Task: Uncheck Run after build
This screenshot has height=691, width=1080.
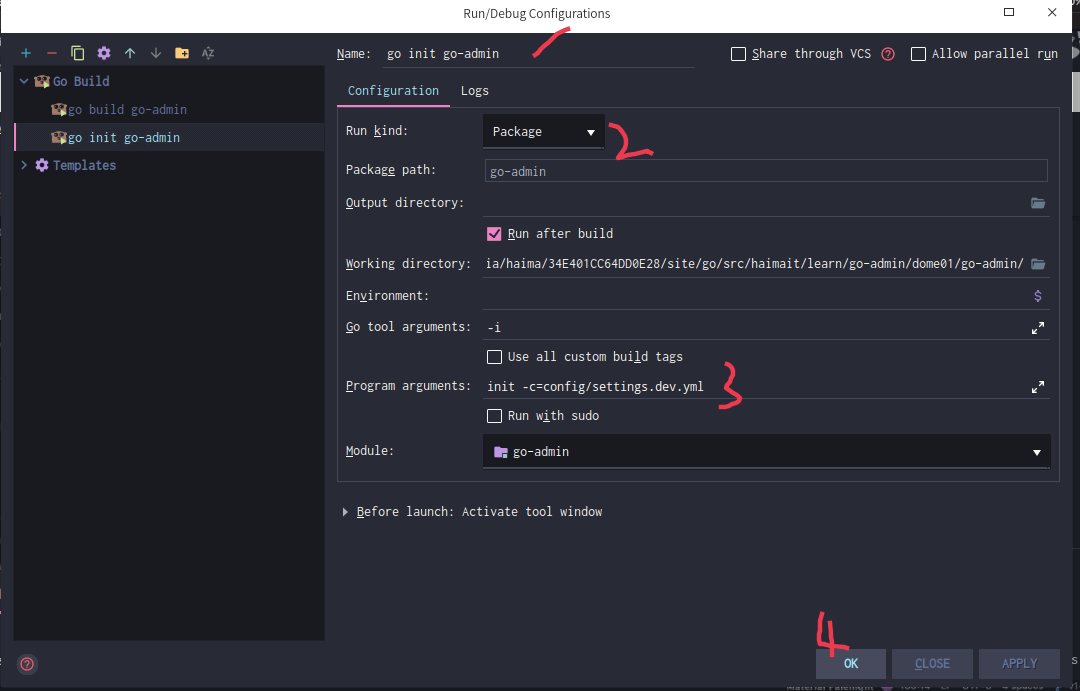Action: (x=494, y=234)
